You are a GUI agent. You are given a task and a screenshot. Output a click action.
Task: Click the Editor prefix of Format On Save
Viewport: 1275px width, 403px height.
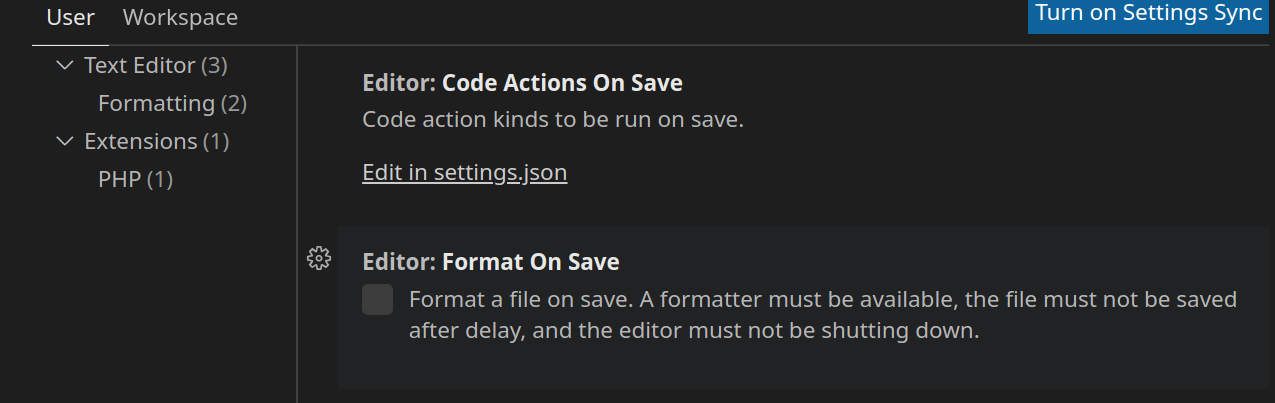pos(399,262)
